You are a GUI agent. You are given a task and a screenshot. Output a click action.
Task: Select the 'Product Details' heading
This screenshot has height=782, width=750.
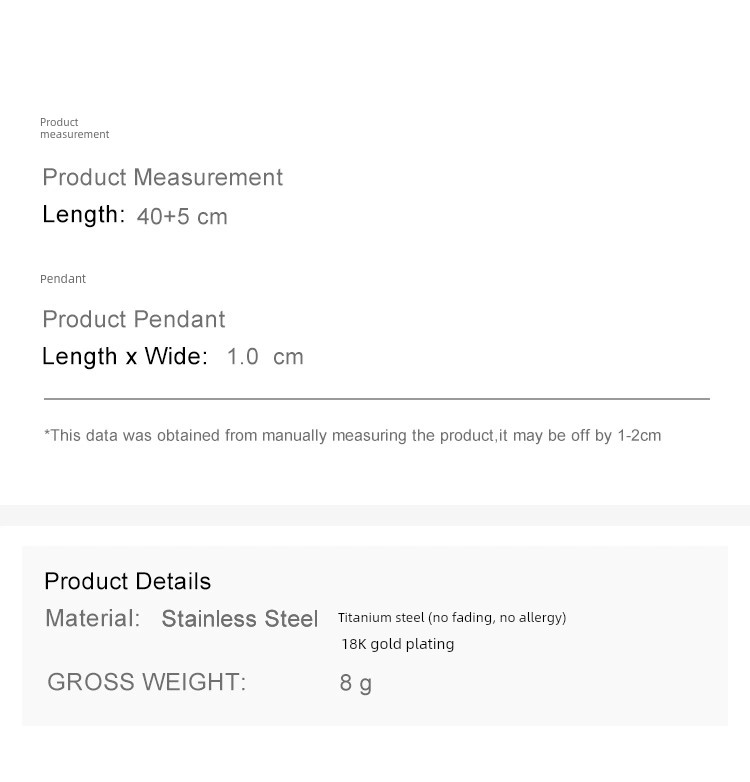(128, 582)
